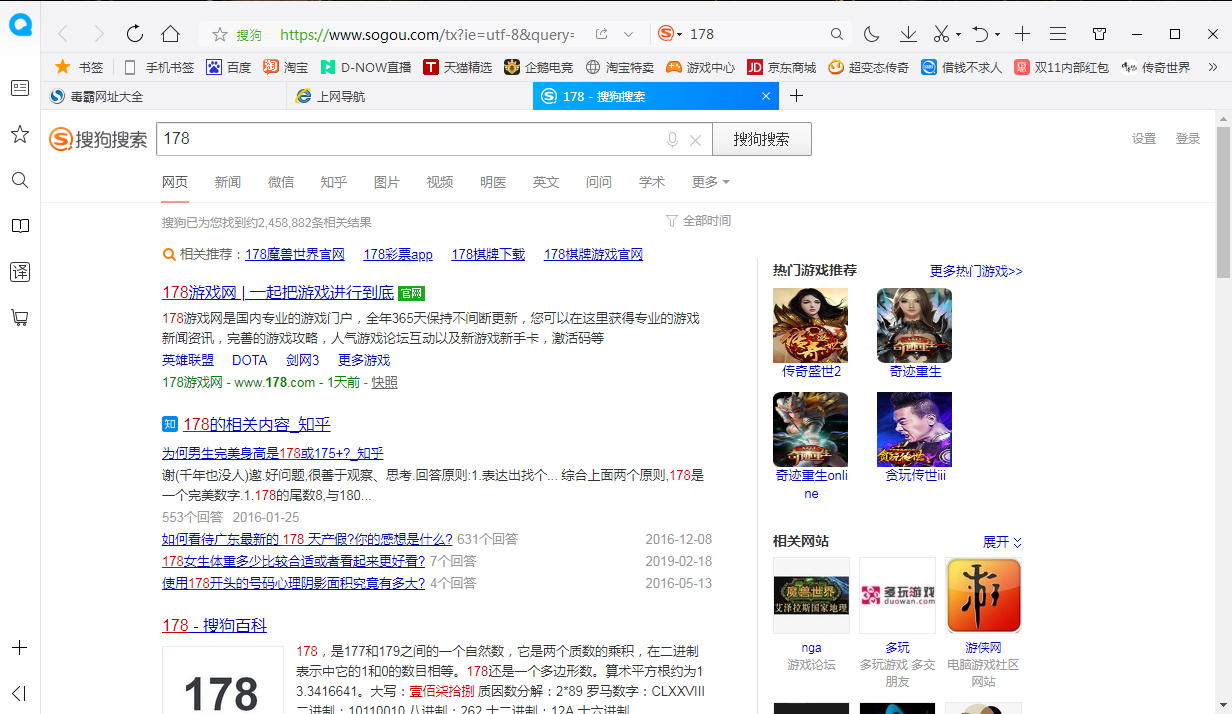Screen dimensions: 1232x714
Task: Open favorites via the star icon in sidebar
Action: pos(20,134)
